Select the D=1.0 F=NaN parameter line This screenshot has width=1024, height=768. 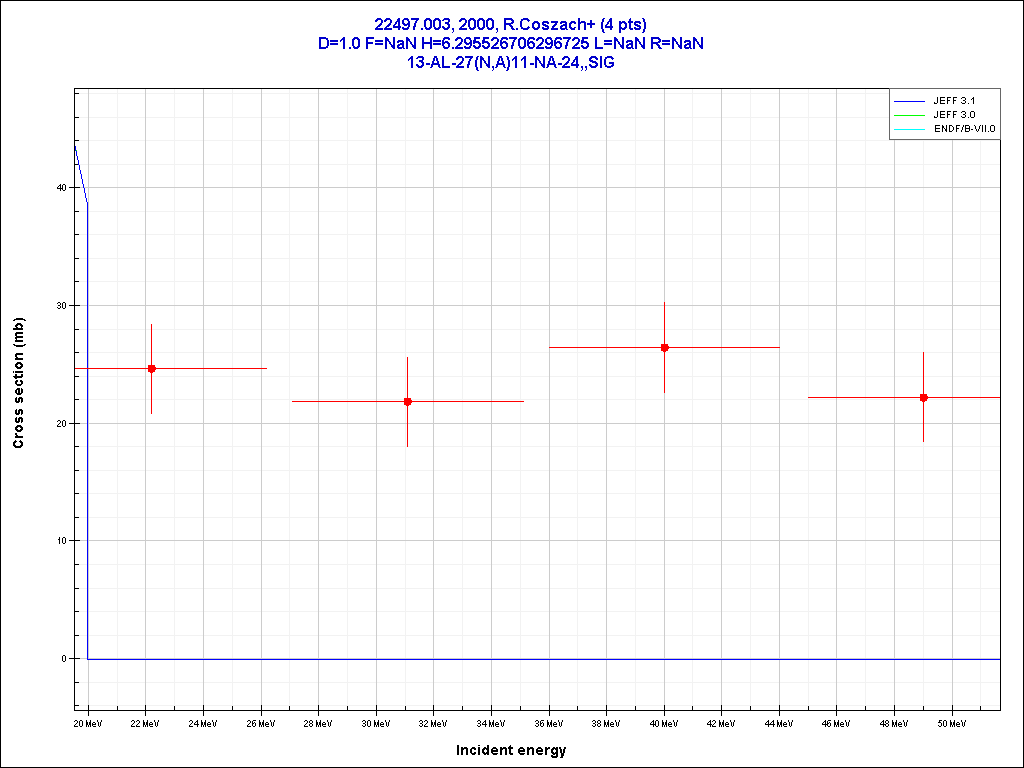[510, 43]
